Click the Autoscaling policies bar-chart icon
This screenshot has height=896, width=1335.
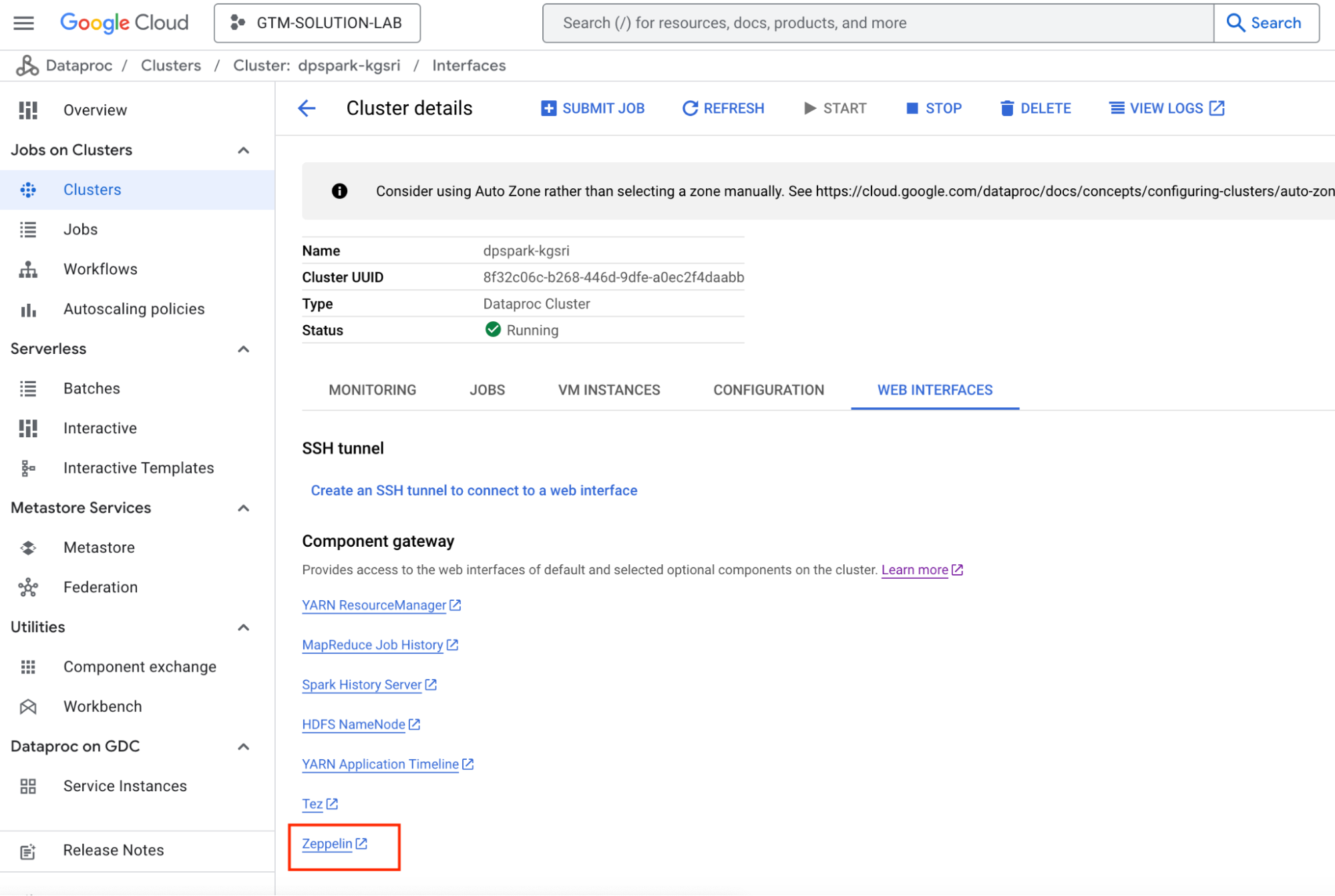[28, 309]
